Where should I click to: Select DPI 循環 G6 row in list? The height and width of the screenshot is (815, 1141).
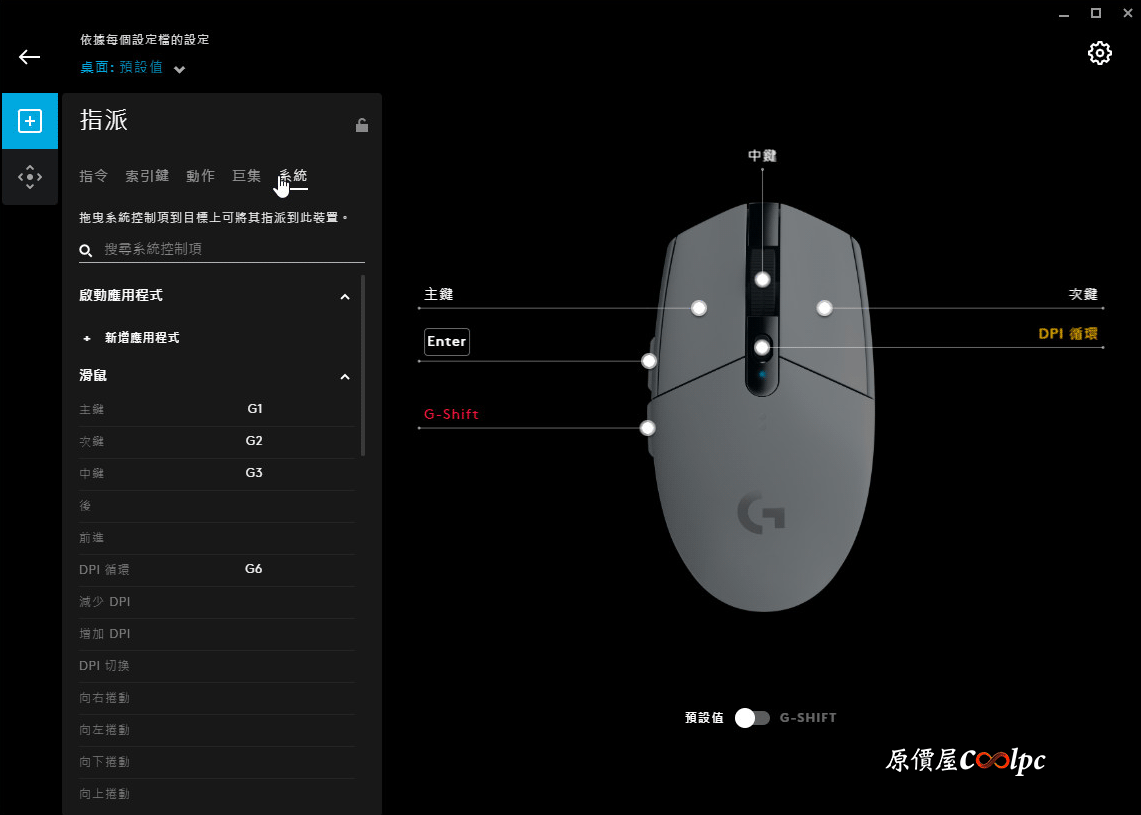(217, 570)
